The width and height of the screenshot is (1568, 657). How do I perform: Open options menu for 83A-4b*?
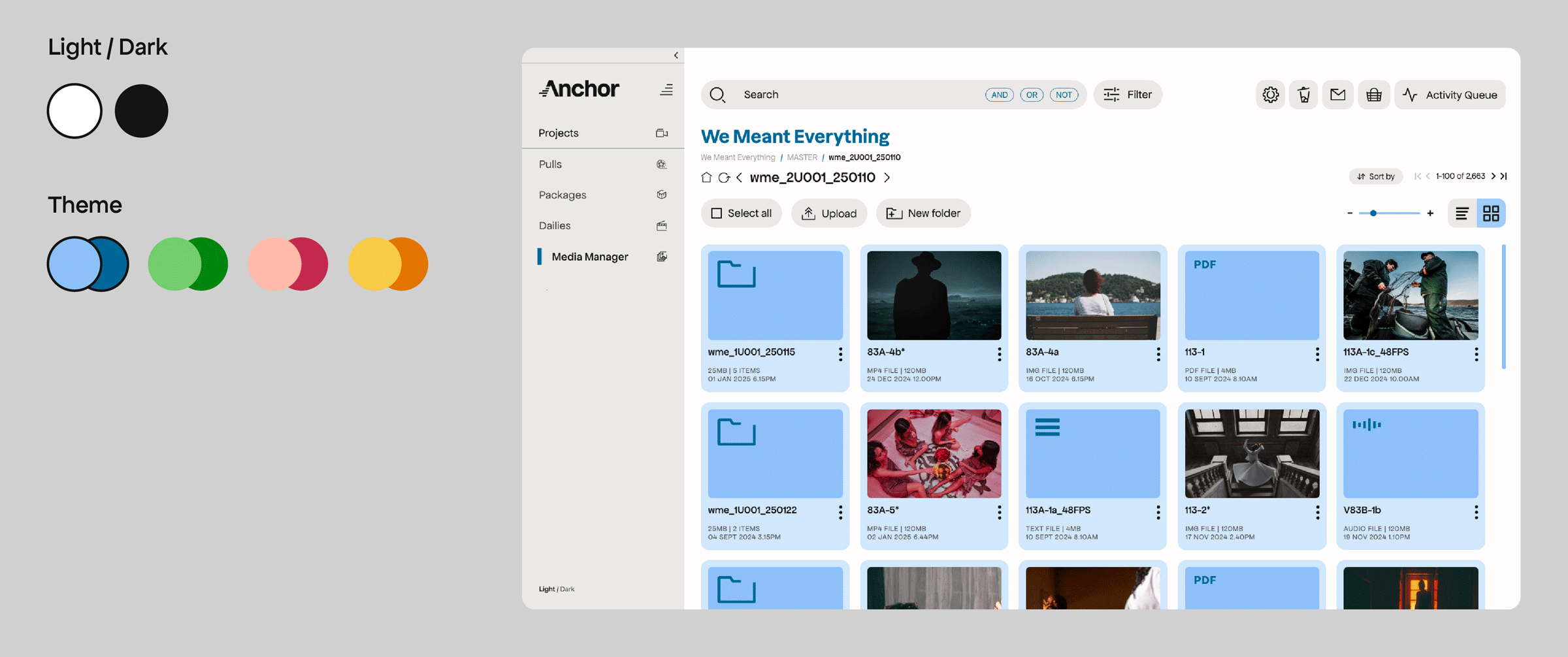(x=999, y=354)
